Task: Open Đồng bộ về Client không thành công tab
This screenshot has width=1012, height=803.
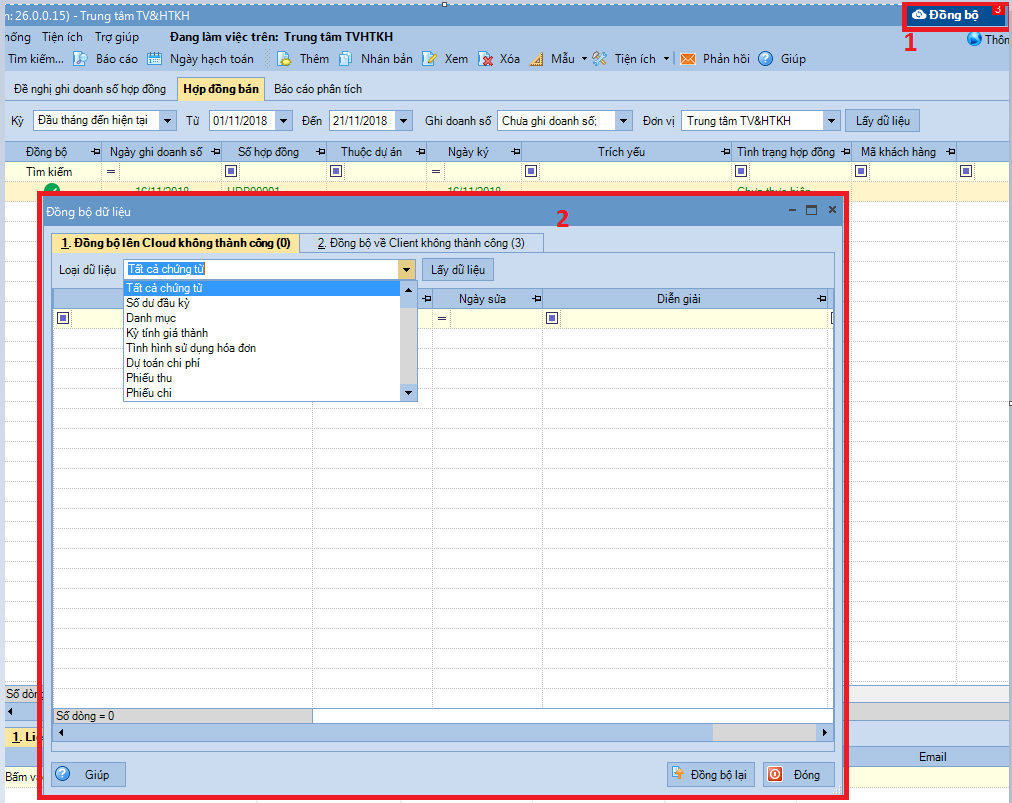Action: point(421,243)
